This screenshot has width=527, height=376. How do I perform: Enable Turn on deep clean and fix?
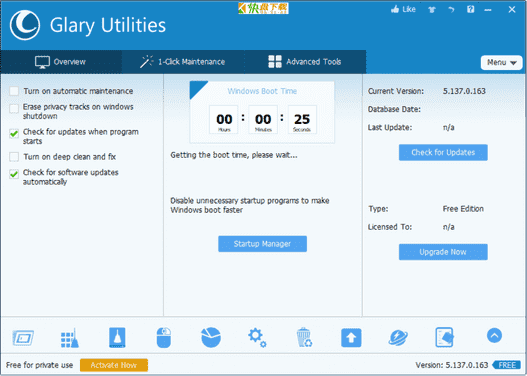click(14, 157)
